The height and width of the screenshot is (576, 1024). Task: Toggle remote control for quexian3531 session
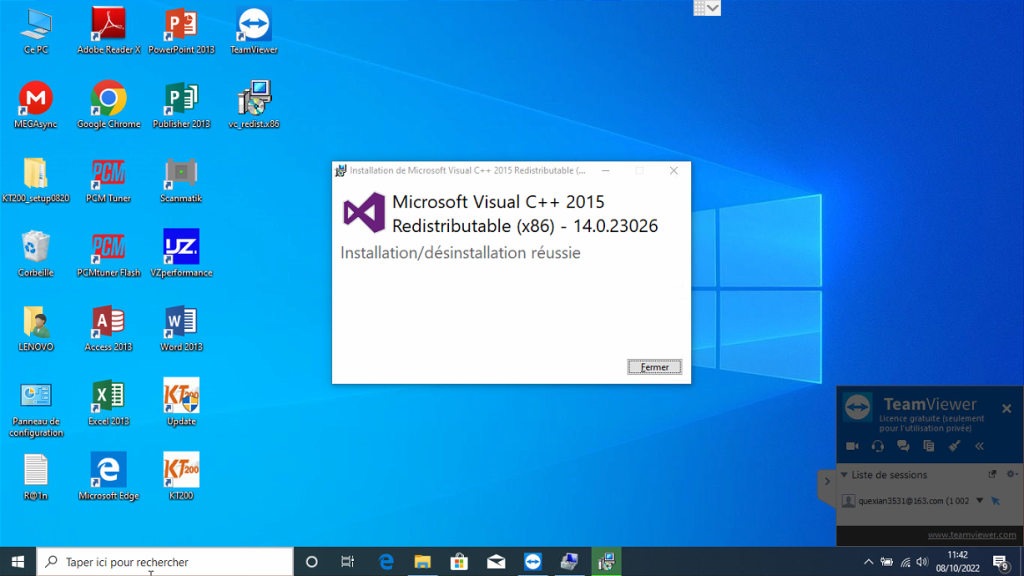996,501
